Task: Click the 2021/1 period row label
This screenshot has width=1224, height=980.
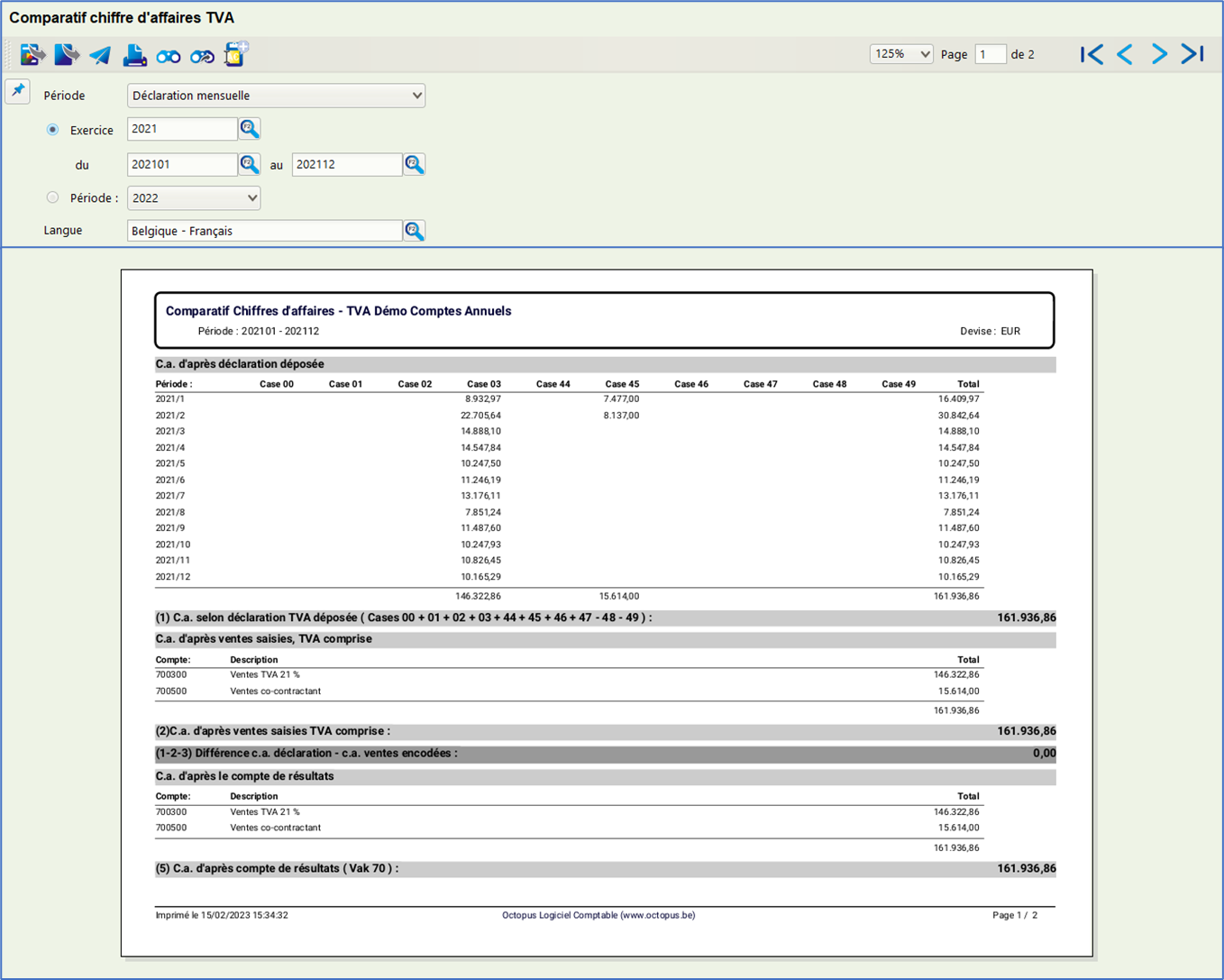Action: [169, 398]
